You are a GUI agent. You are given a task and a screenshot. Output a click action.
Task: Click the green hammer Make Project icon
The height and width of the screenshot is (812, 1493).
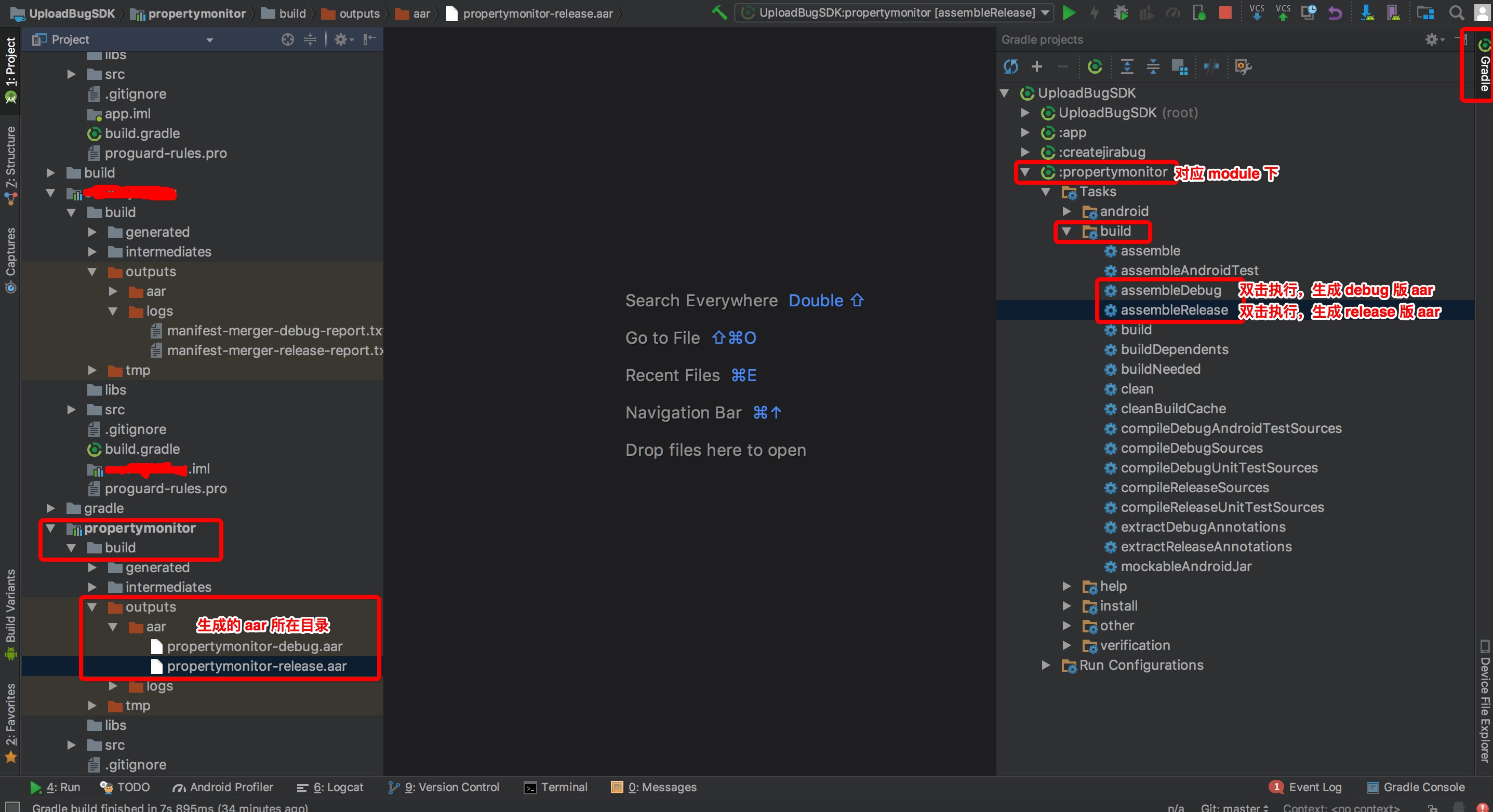pos(719,13)
